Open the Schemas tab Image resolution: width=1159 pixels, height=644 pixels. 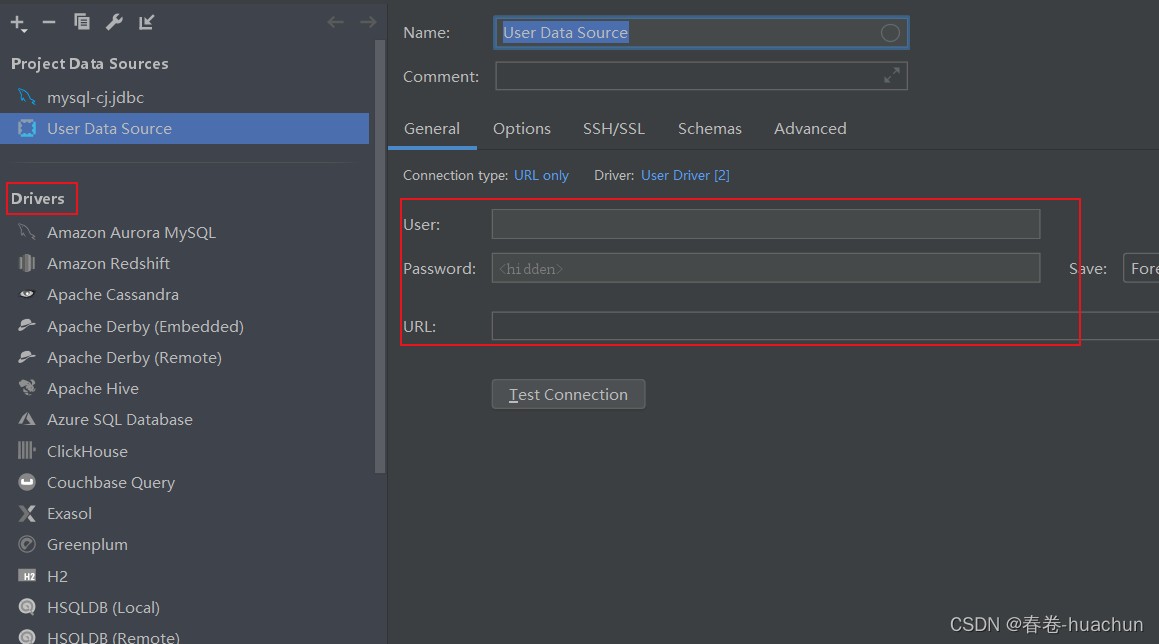tap(709, 128)
